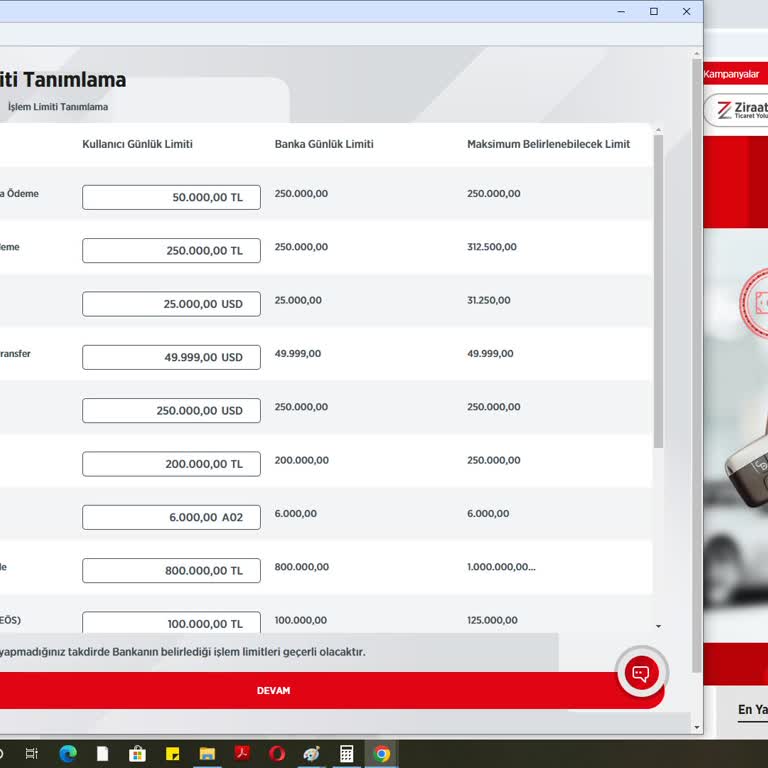Viewport: 768px width, 768px height.
Task: Click maximum limit value 125.000,00
Action: (492, 620)
